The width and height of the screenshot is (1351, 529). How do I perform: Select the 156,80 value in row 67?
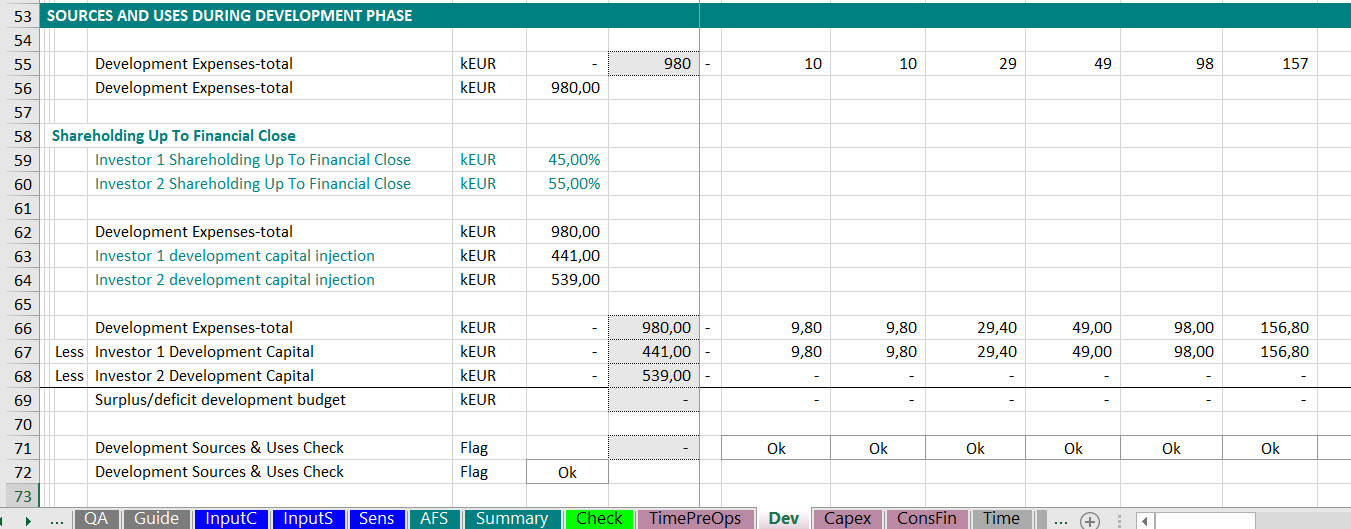pyautogui.click(x=1268, y=352)
